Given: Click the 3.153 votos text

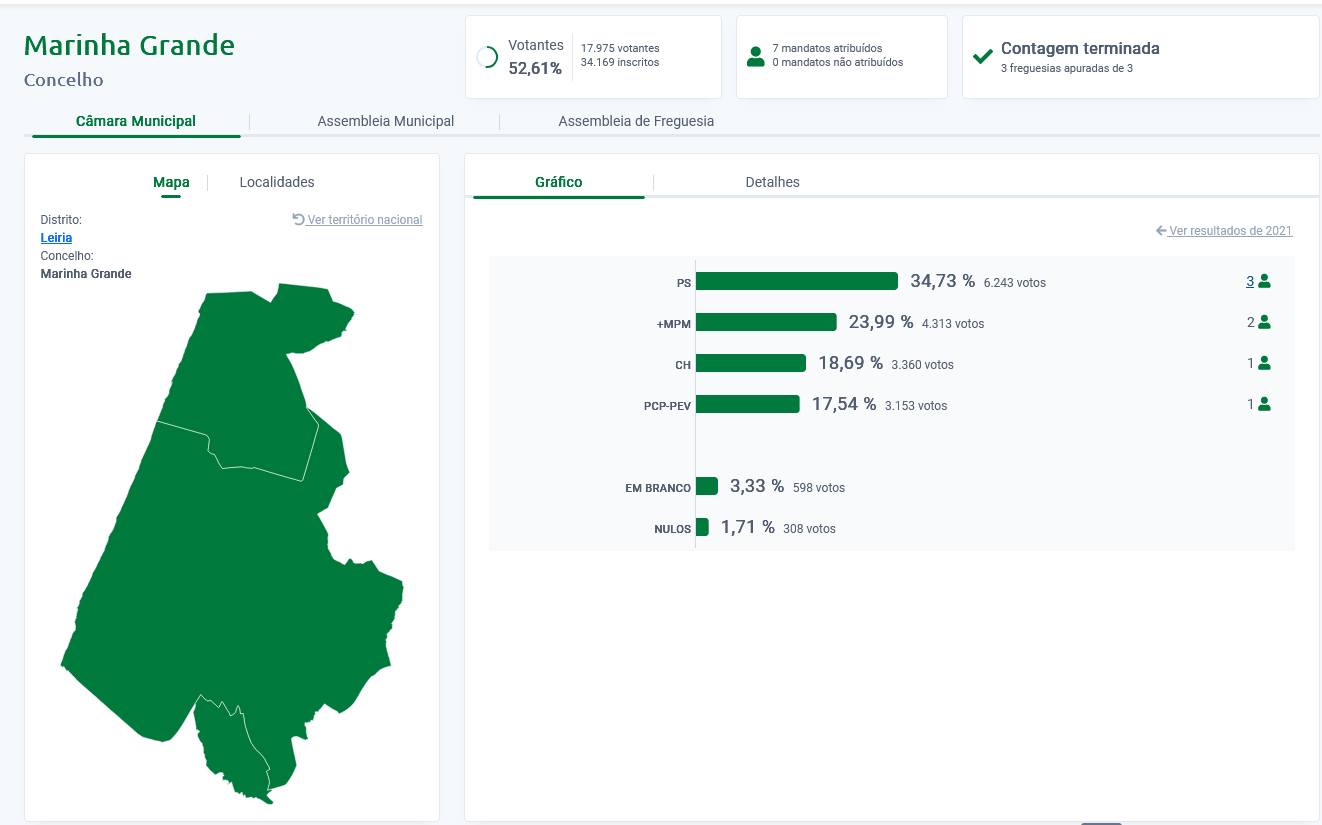Looking at the screenshot, I should pos(916,406).
